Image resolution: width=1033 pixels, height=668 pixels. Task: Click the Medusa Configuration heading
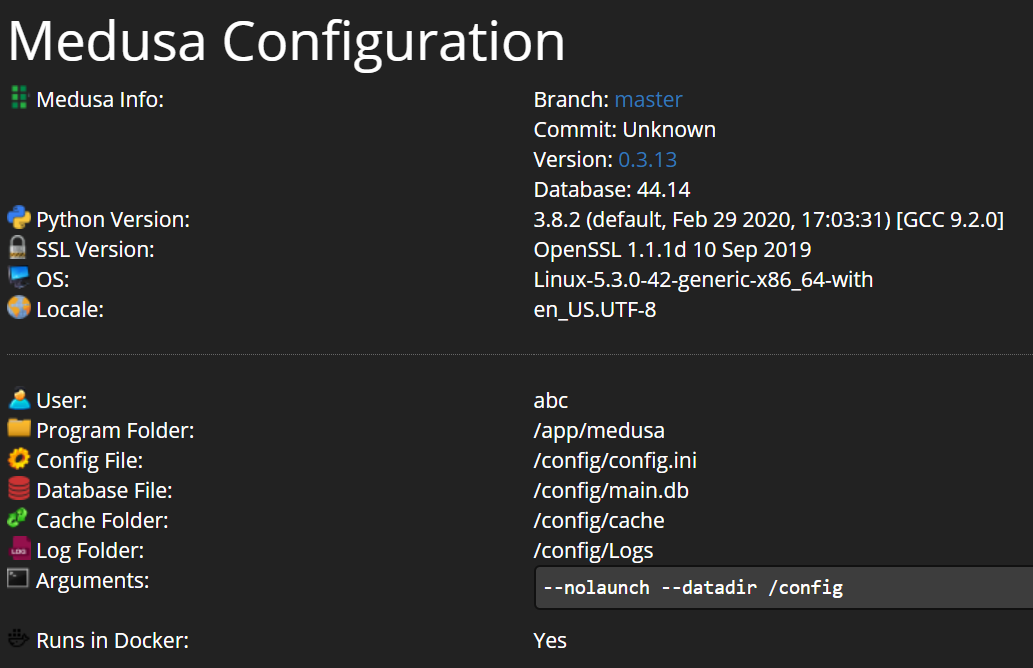(286, 42)
